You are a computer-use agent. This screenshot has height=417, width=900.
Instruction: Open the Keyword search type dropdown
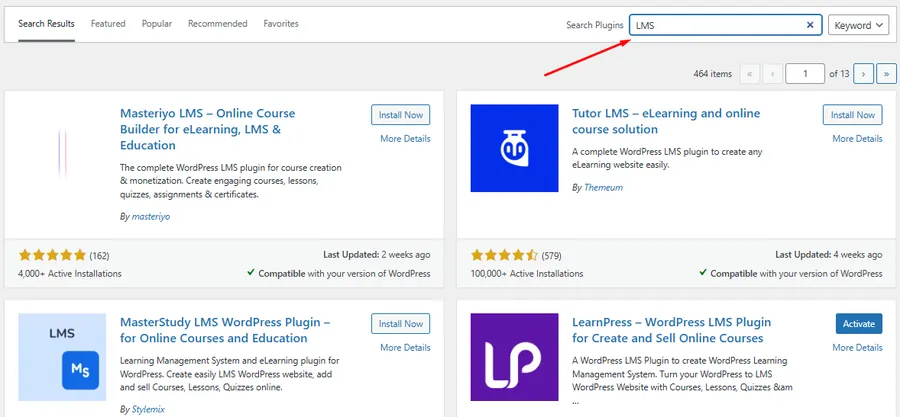point(858,25)
